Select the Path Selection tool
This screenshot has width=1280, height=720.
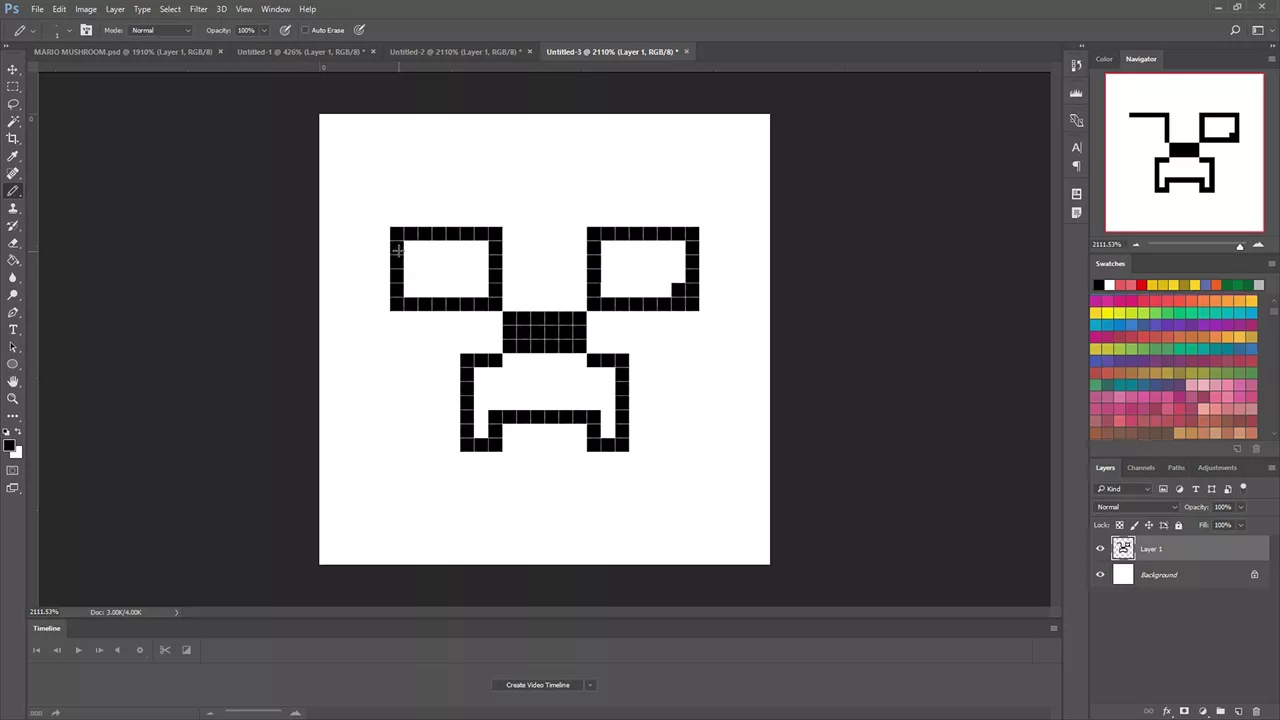click(x=13, y=347)
